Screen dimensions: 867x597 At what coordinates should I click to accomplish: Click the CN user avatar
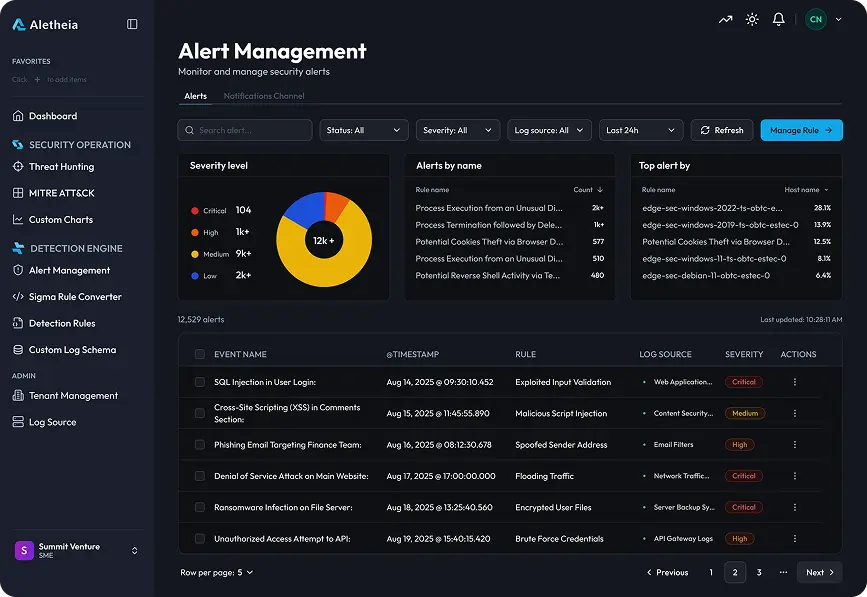(x=816, y=19)
